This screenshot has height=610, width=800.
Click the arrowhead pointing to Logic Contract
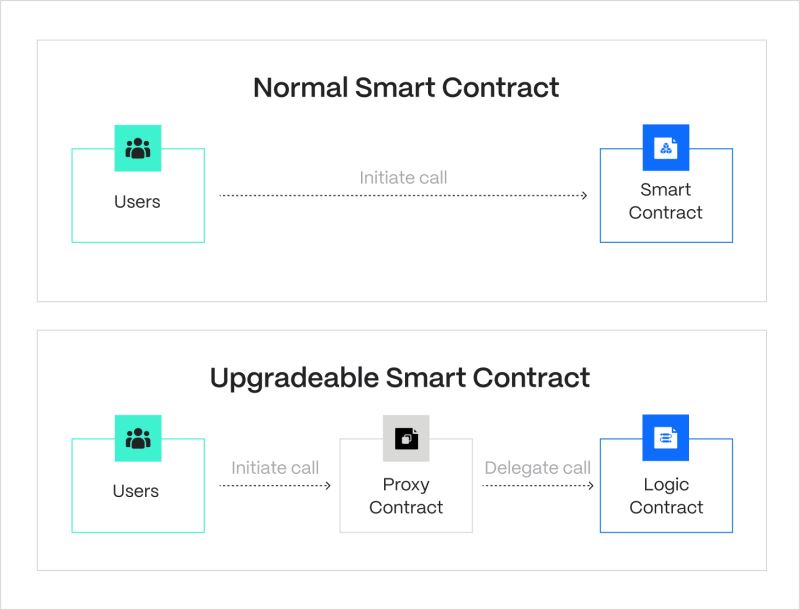point(591,485)
